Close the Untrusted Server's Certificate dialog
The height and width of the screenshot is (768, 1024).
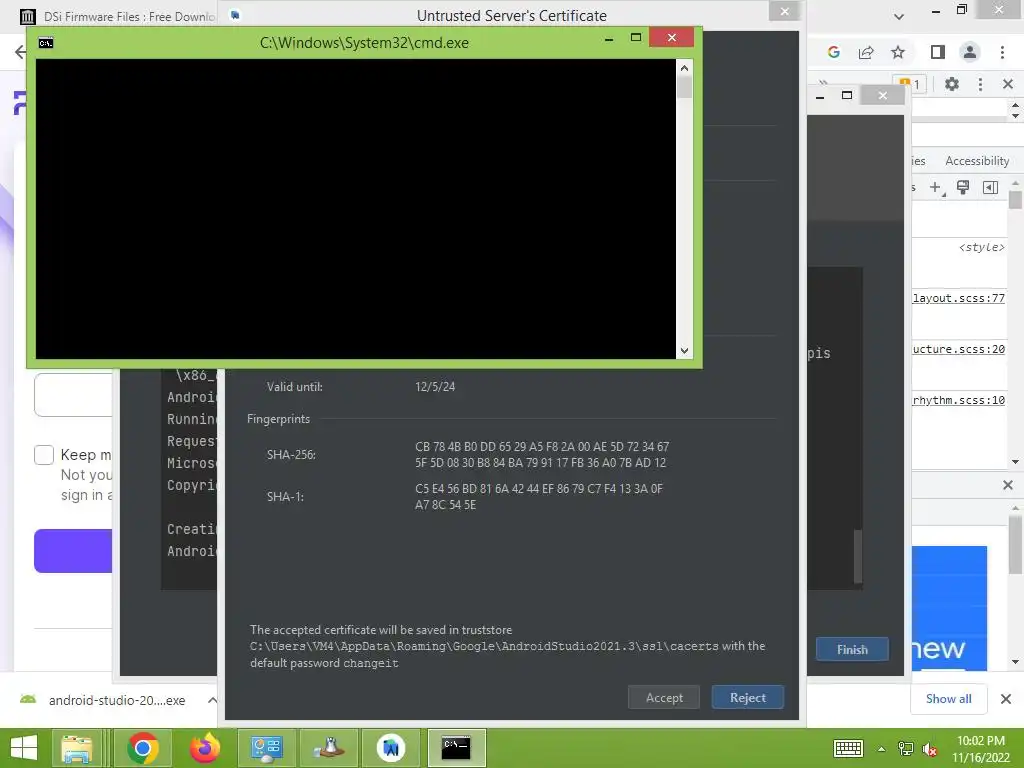pos(784,11)
